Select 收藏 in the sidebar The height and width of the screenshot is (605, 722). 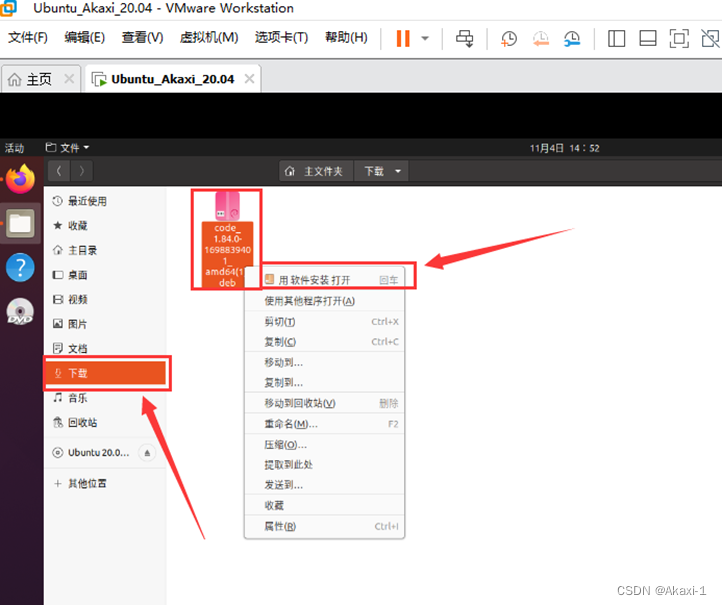coord(105,226)
